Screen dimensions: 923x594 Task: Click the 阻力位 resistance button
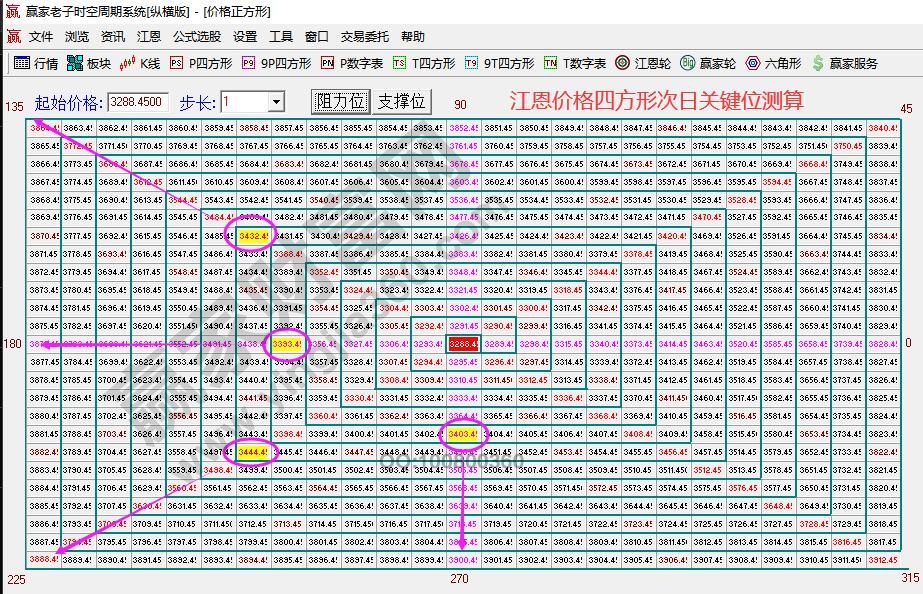point(342,100)
